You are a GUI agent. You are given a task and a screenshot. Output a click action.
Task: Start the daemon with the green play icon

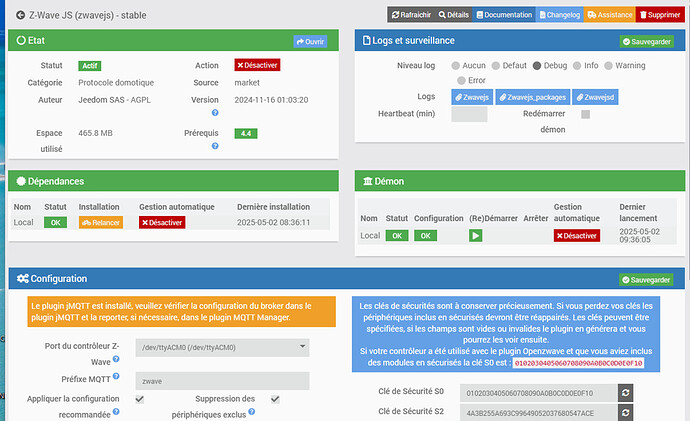pyautogui.click(x=475, y=235)
